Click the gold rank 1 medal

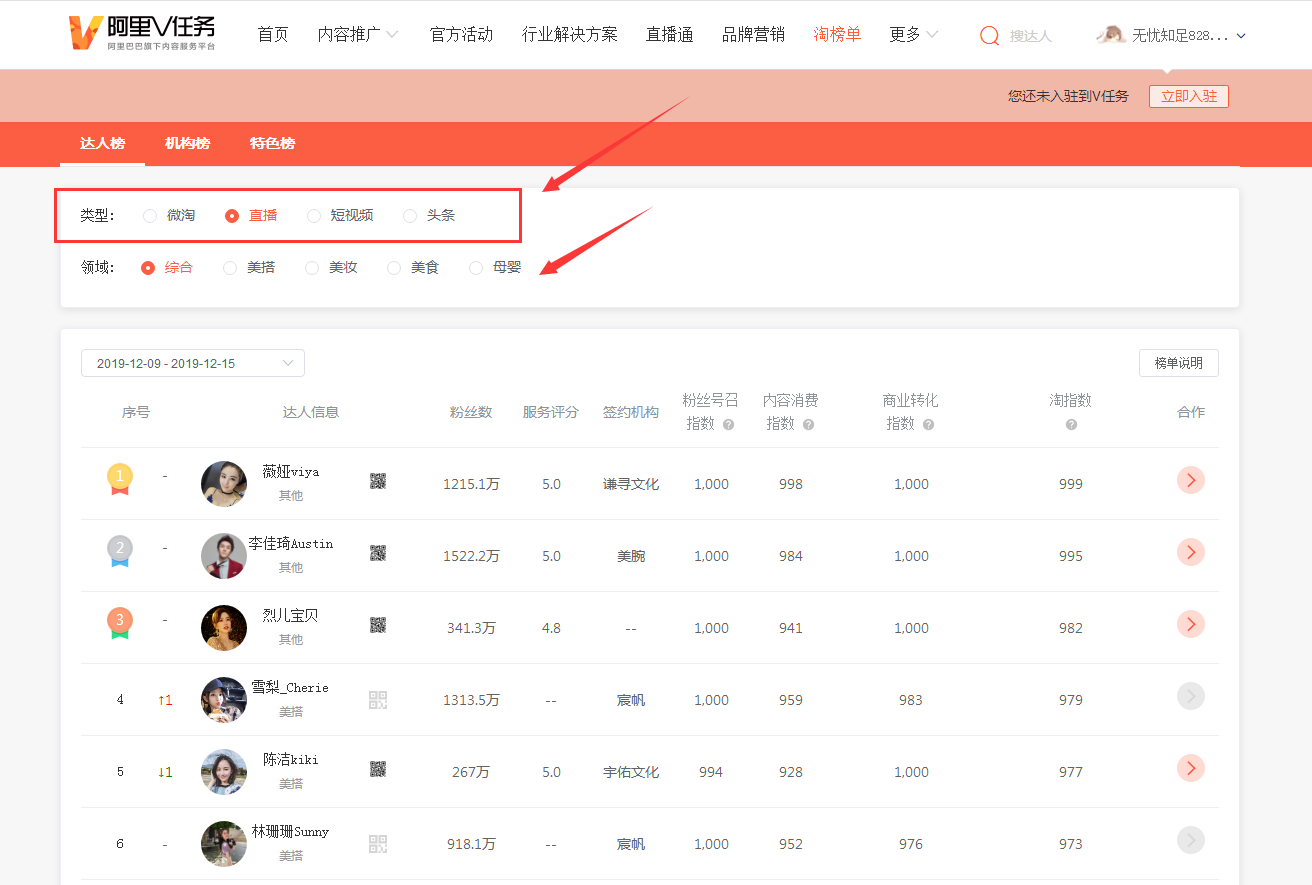[120, 479]
